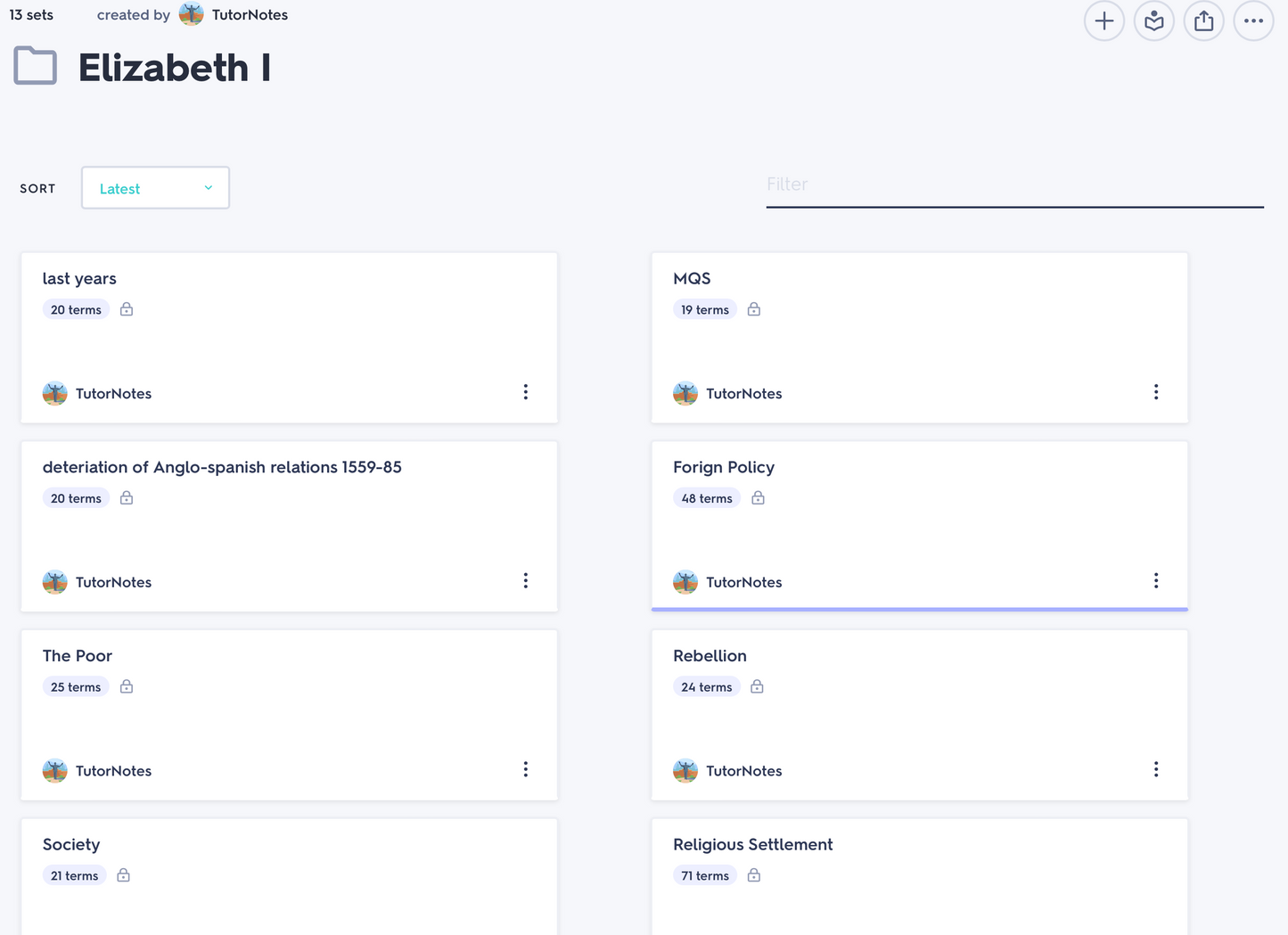Open the Latest sort dropdown
This screenshot has width=1288, height=935.
155,188
